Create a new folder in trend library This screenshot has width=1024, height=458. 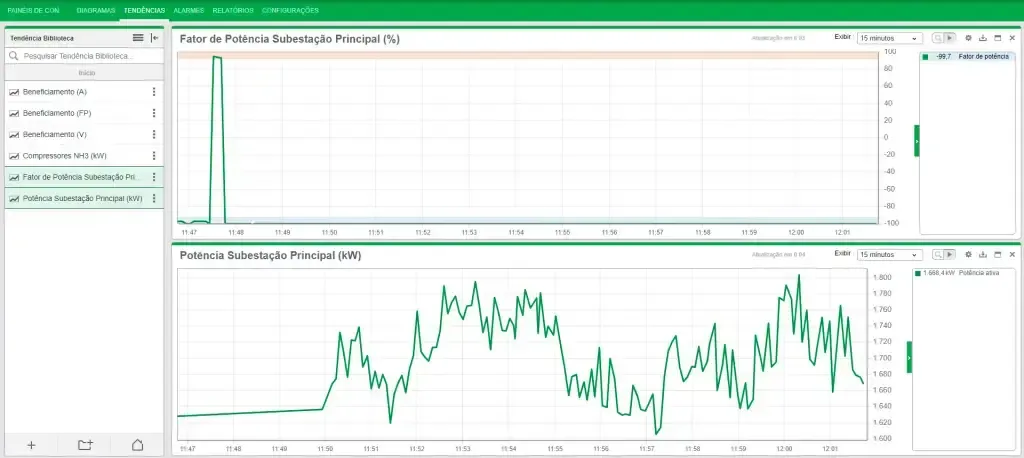click(x=85, y=445)
